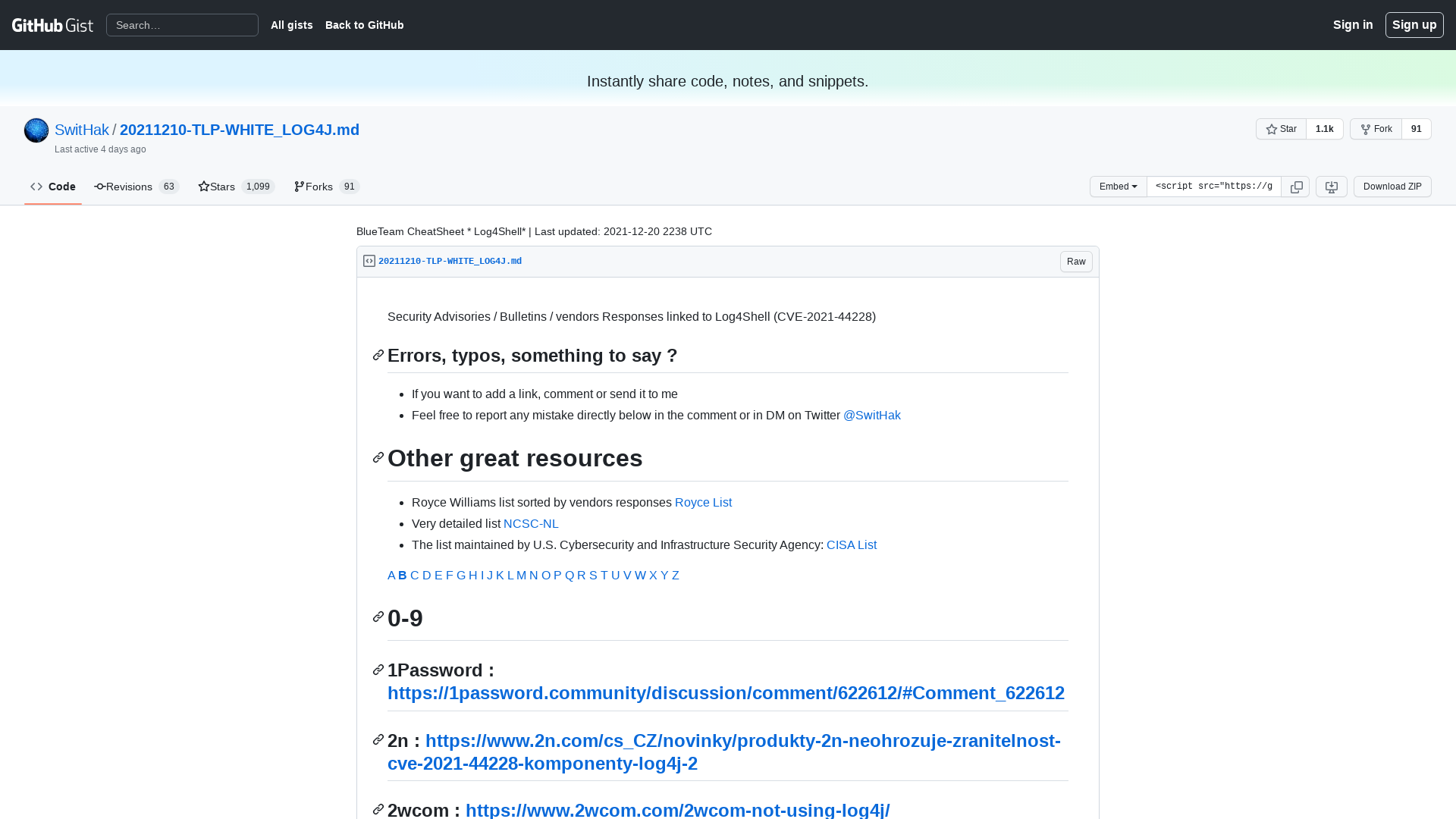Click anchor icon beside 2wcom heading
The image size is (1456, 819).
(378, 809)
